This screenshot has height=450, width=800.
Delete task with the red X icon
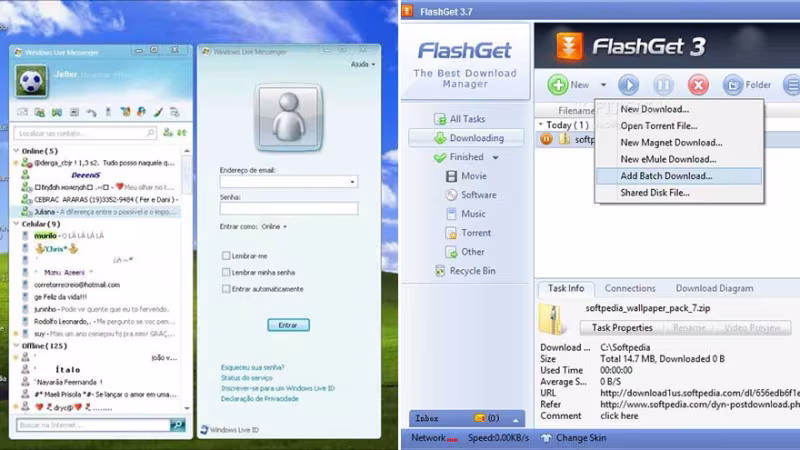[698, 85]
